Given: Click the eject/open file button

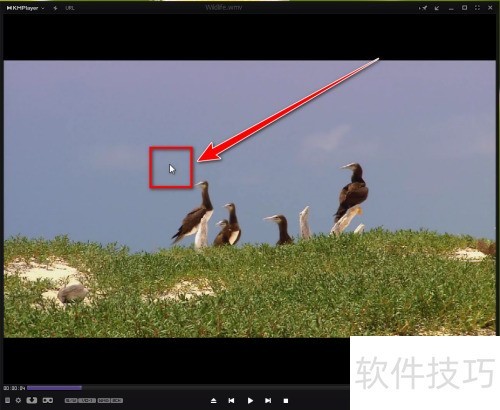Looking at the screenshot, I should [x=214, y=401].
